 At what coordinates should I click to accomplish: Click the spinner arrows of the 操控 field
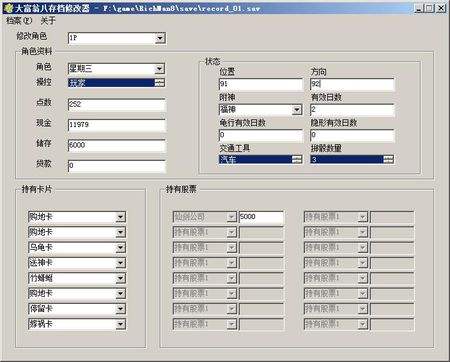[x=160, y=83]
